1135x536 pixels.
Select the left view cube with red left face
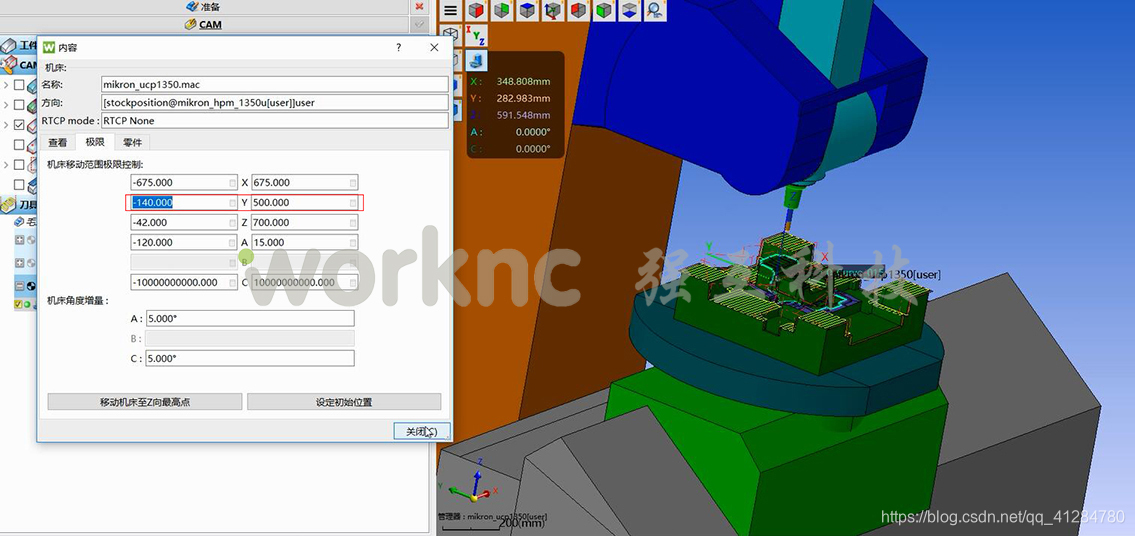click(x=578, y=10)
